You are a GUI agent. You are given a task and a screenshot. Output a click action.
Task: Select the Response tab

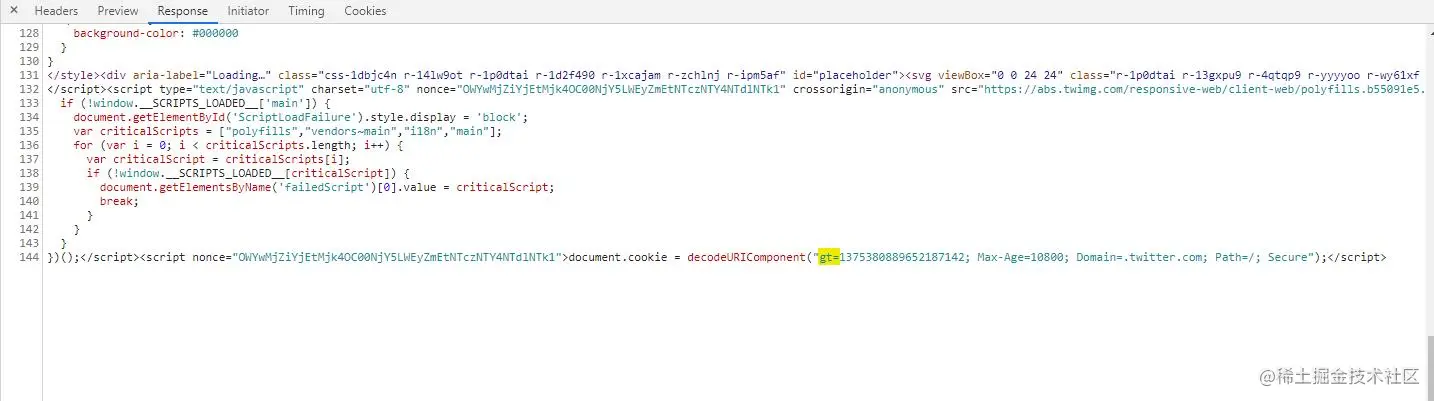(183, 11)
